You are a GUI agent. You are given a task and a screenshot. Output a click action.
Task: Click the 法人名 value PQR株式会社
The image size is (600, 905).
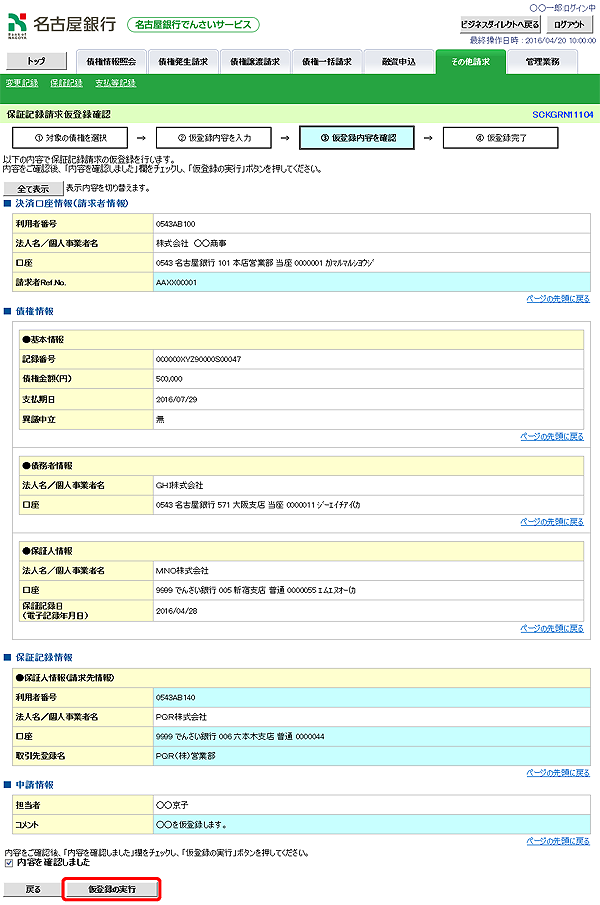coord(181,717)
